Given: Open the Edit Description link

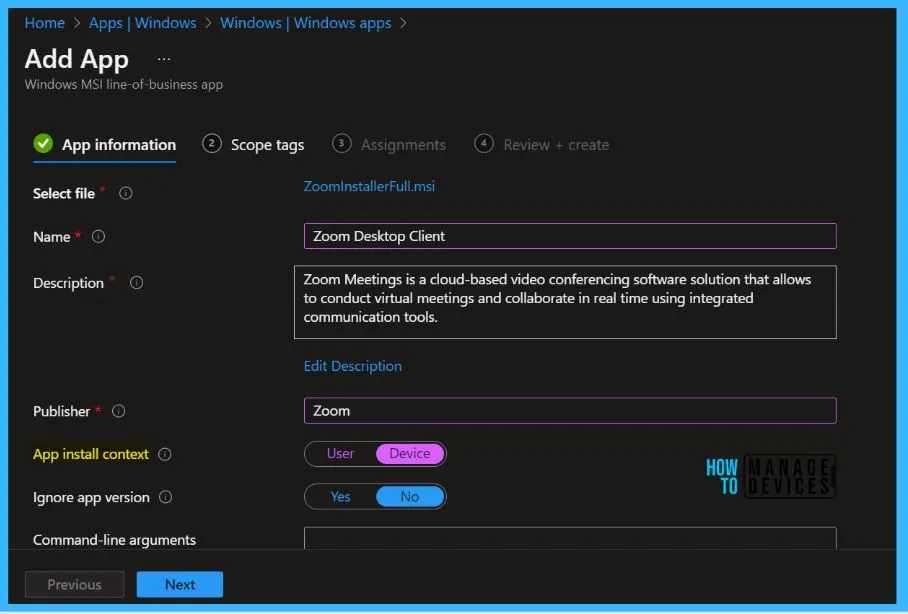Looking at the screenshot, I should click(x=353, y=366).
